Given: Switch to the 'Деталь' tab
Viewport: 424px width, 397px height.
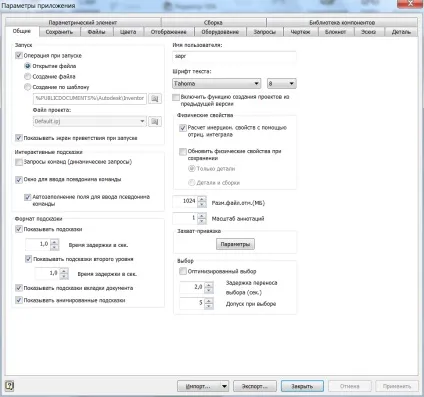Looking at the screenshot, I should click(401, 32).
